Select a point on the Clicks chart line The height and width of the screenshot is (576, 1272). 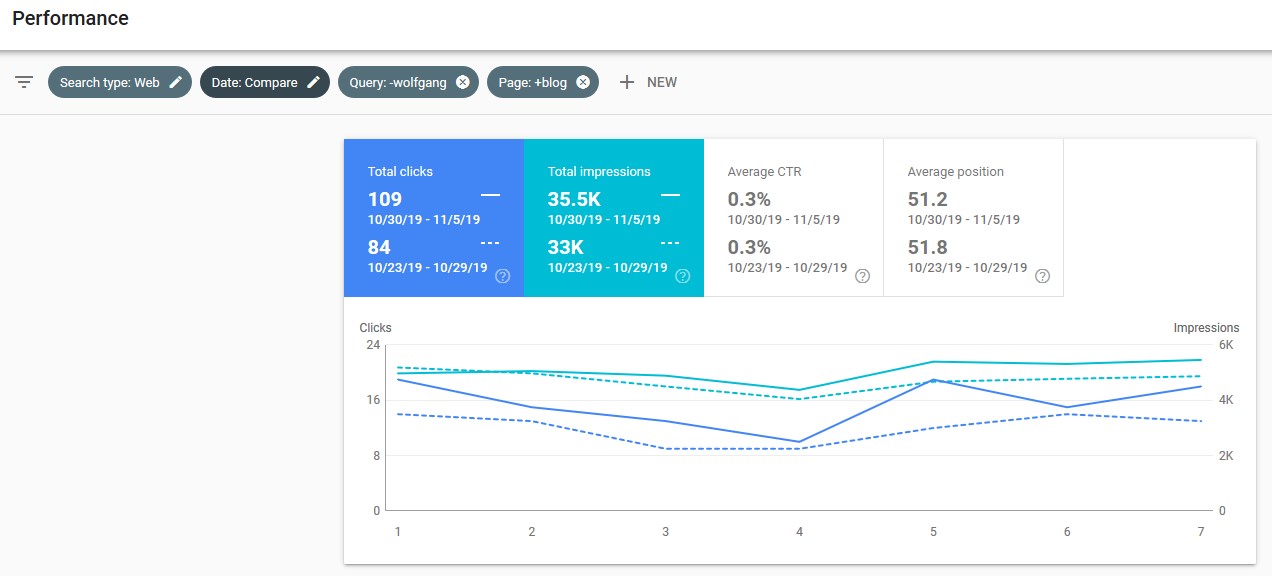point(933,379)
